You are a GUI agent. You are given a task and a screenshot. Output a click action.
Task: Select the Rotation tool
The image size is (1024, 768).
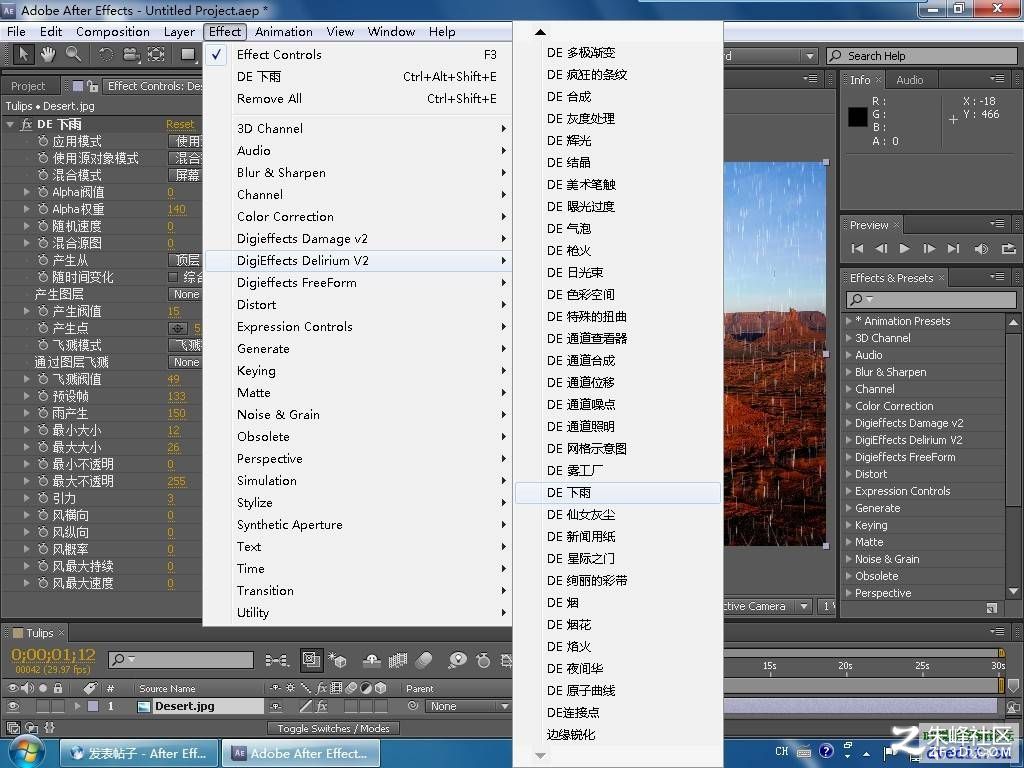pos(105,54)
